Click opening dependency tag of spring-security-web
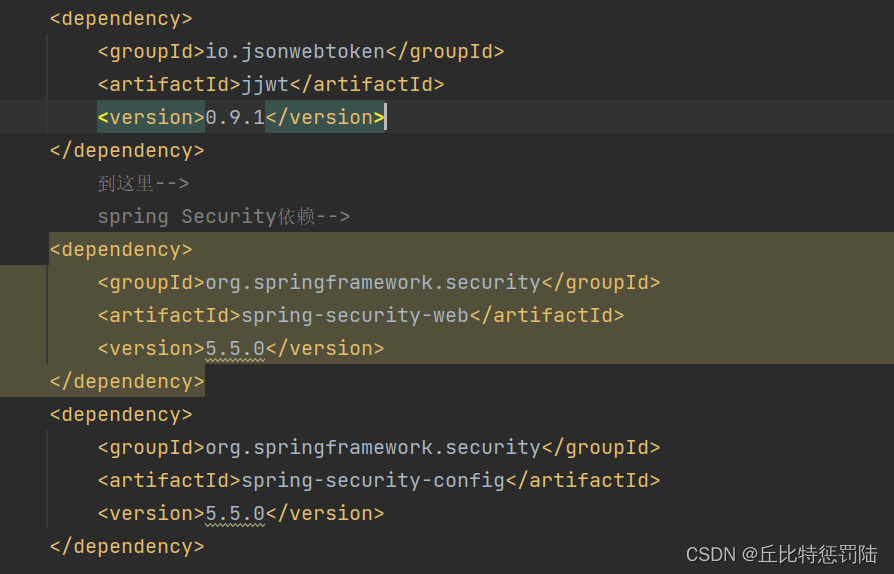The height and width of the screenshot is (574, 894). 121,250
